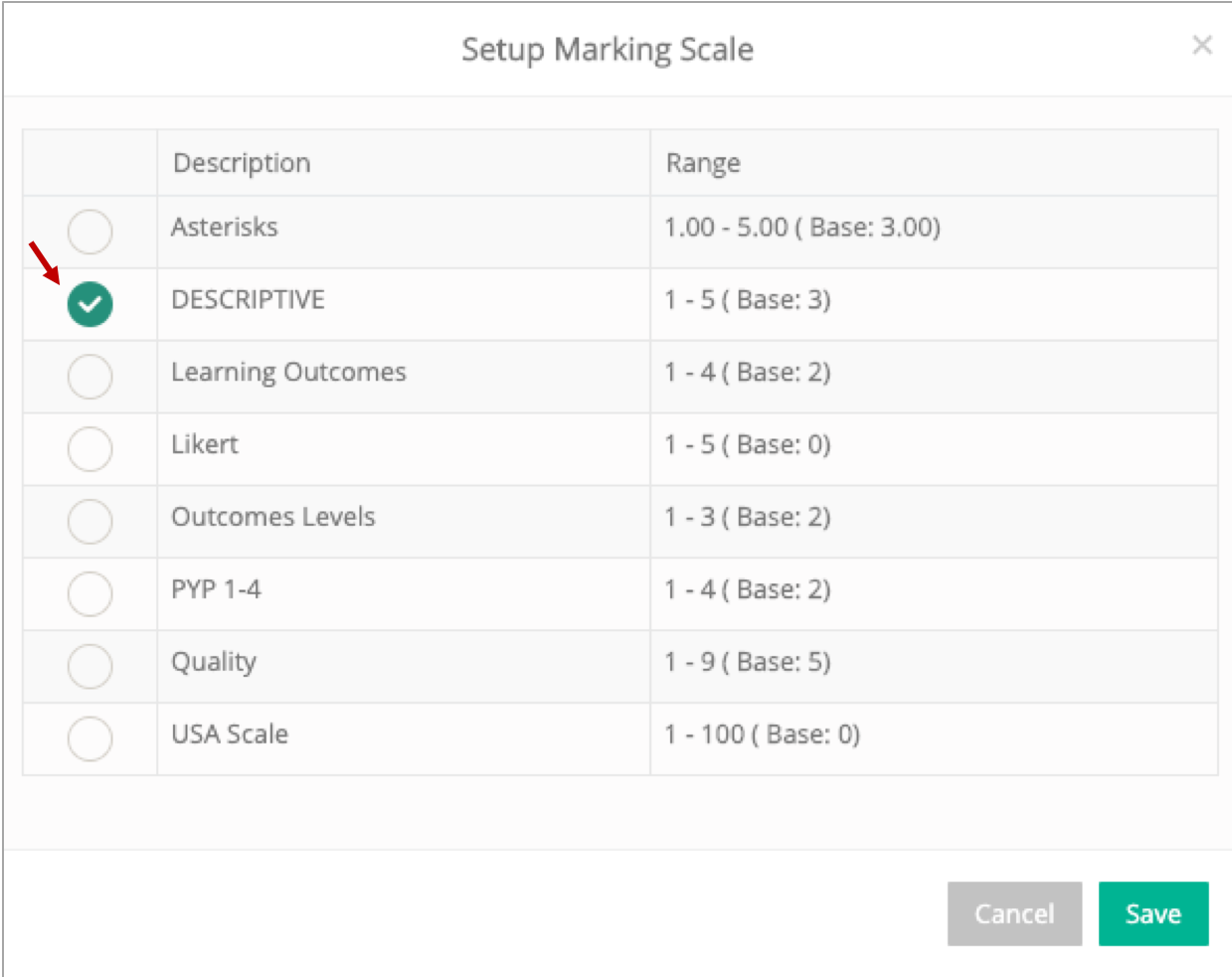Image resolution: width=1232 pixels, height=977 pixels.
Task: Click the Setup Marking Scale title
Action: (608, 50)
